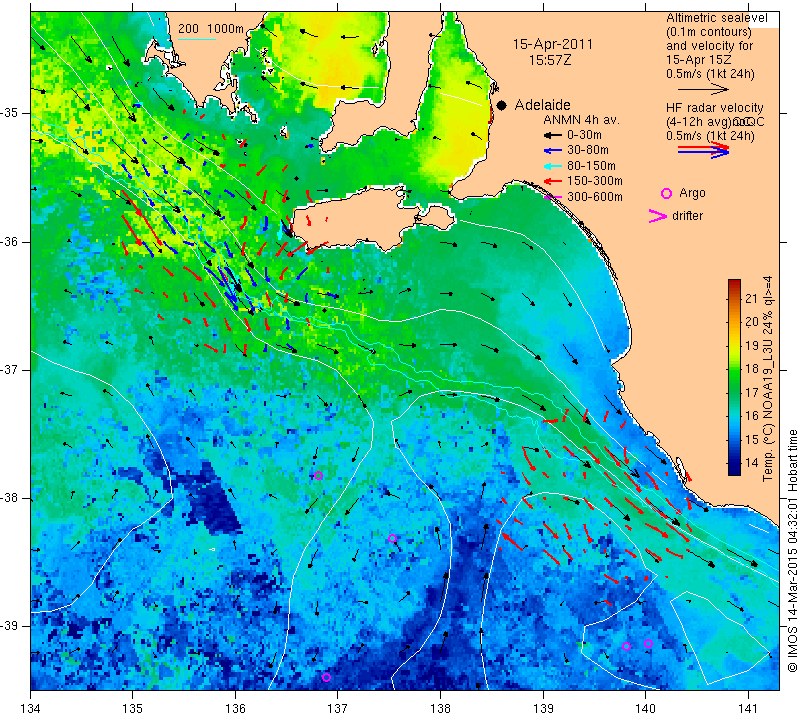Click the '30-80m' legend label

[x=588, y=150]
